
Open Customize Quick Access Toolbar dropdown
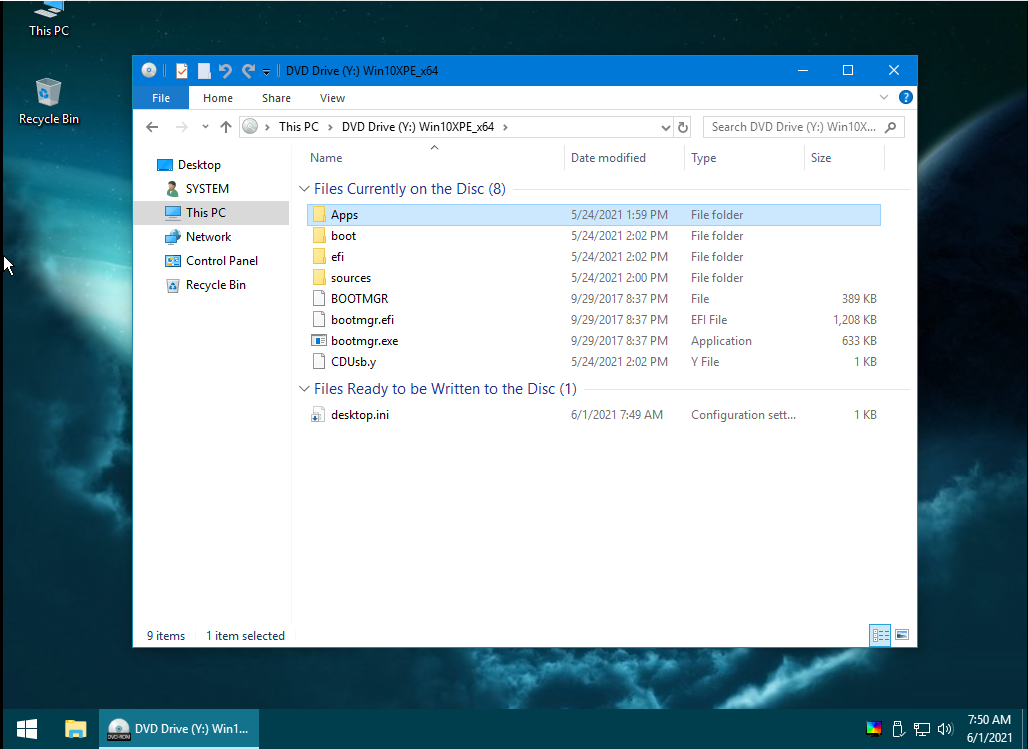tap(266, 71)
